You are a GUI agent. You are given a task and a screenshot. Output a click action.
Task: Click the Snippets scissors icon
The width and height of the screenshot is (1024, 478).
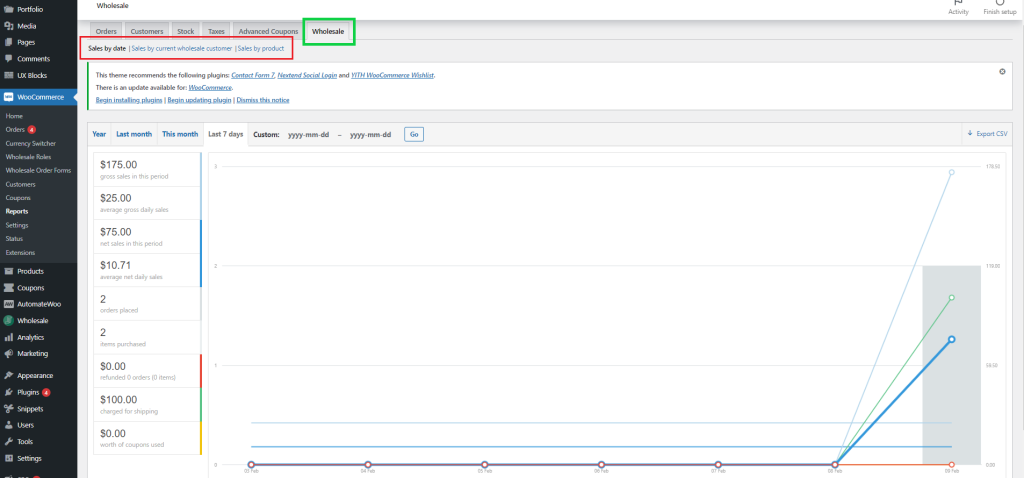tap(9, 408)
